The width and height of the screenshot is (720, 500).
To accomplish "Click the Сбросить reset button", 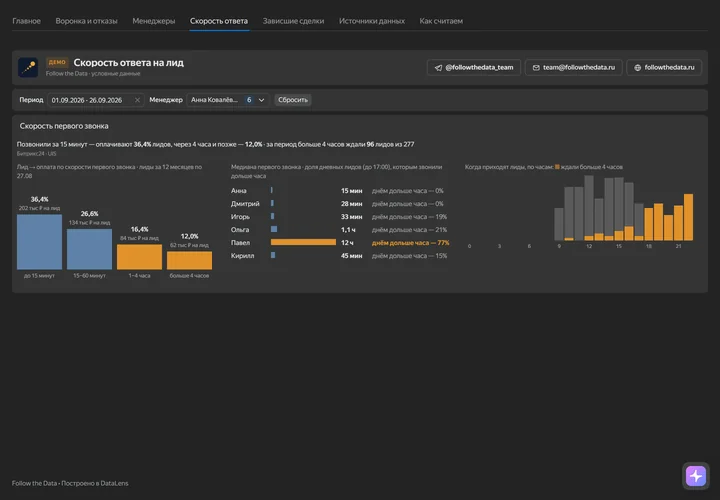I will point(293,100).
